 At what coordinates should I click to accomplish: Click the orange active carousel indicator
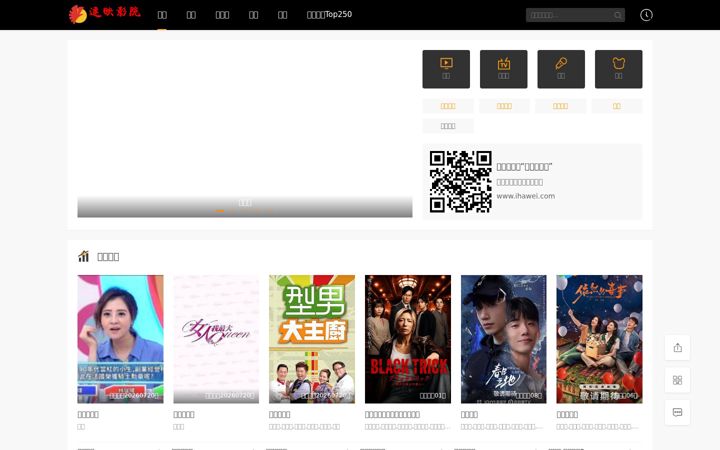[x=220, y=211]
